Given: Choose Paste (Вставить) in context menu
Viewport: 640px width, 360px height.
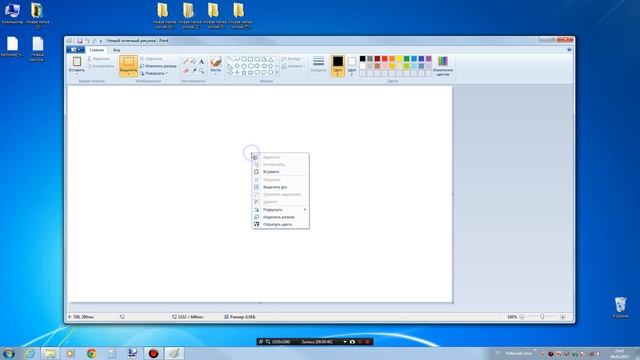Looking at the screenshot, I should tap(281, 172).
